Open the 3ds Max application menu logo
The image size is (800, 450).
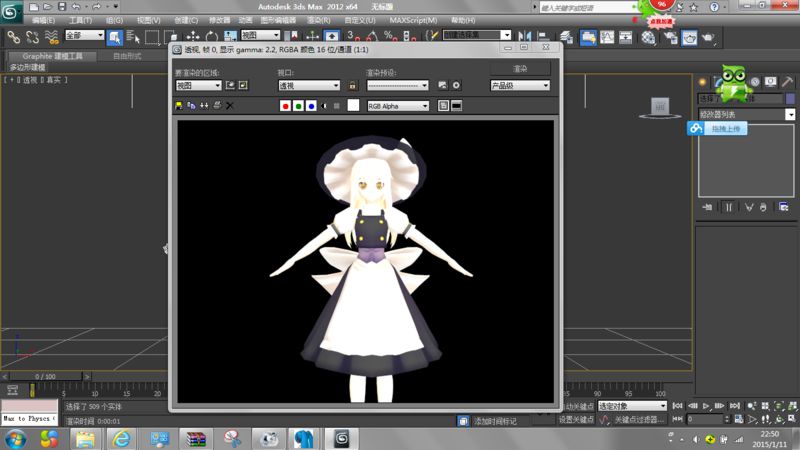(x=11, y=12)
